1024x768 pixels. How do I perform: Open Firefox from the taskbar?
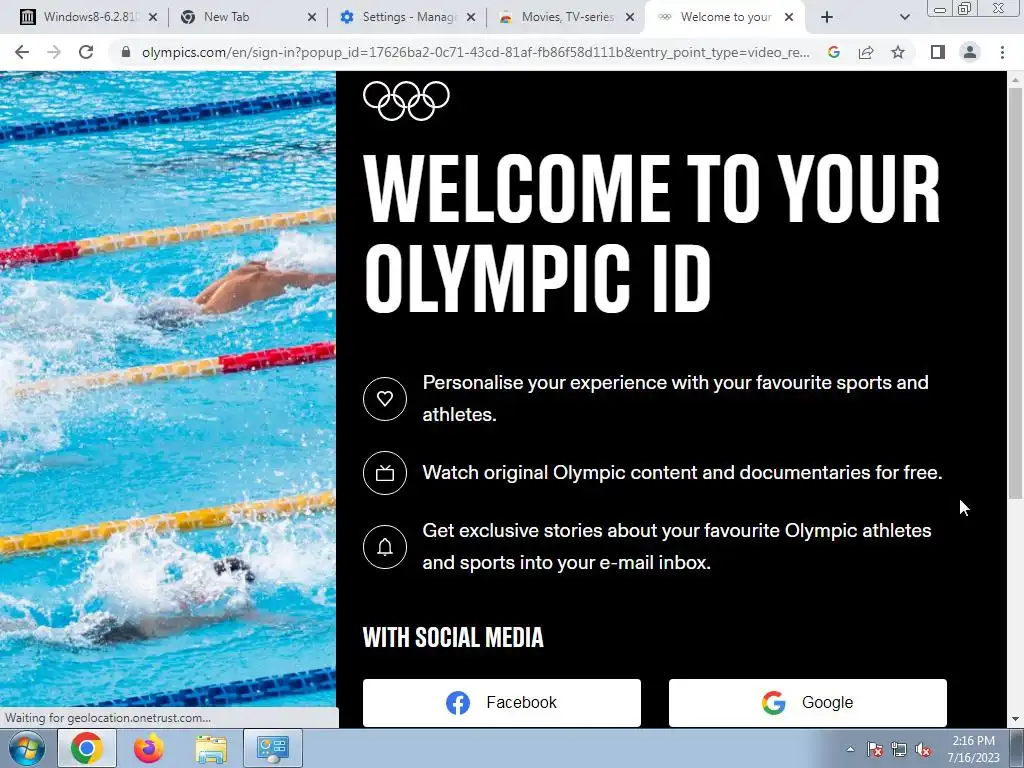pyautogui.click(x=149, y=748)
